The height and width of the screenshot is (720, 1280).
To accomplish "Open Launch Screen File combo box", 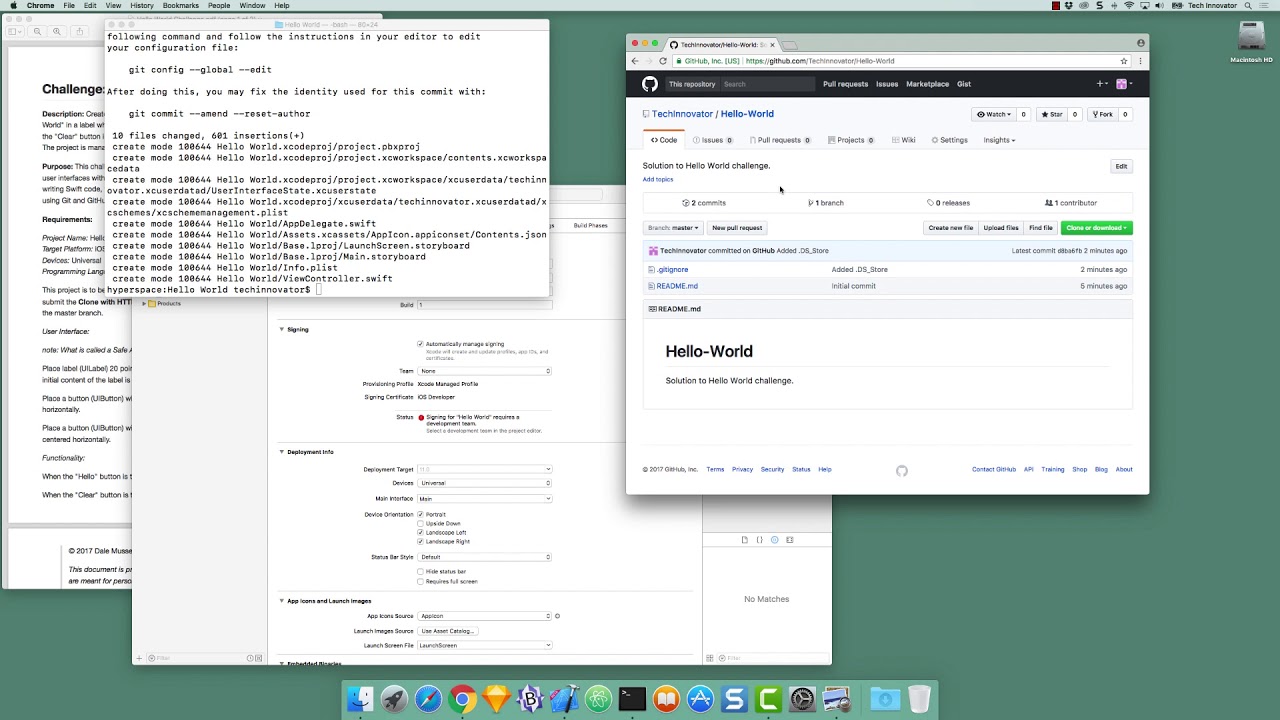I will pos(485,645).
